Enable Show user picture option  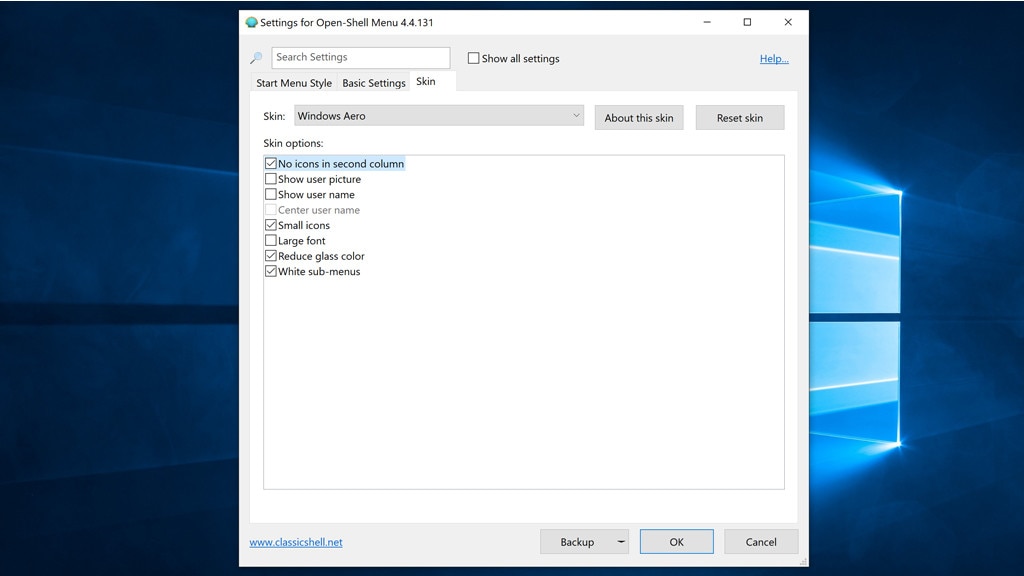point(270,178)
